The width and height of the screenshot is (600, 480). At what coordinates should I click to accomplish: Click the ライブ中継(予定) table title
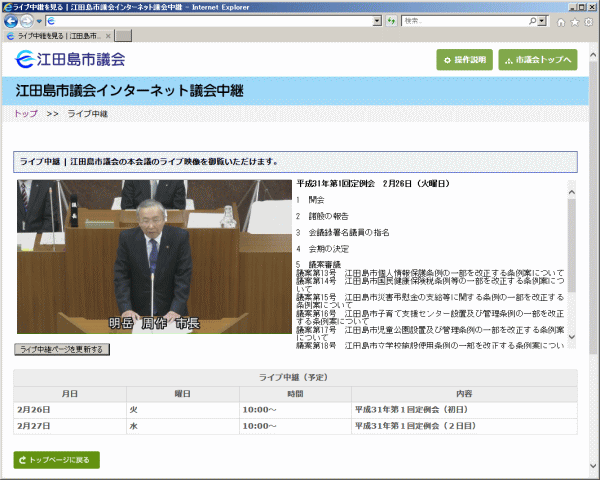[293, 377]
